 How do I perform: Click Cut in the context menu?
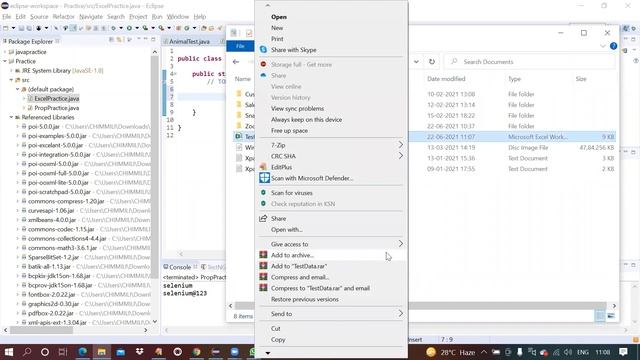tap(276, 329)
